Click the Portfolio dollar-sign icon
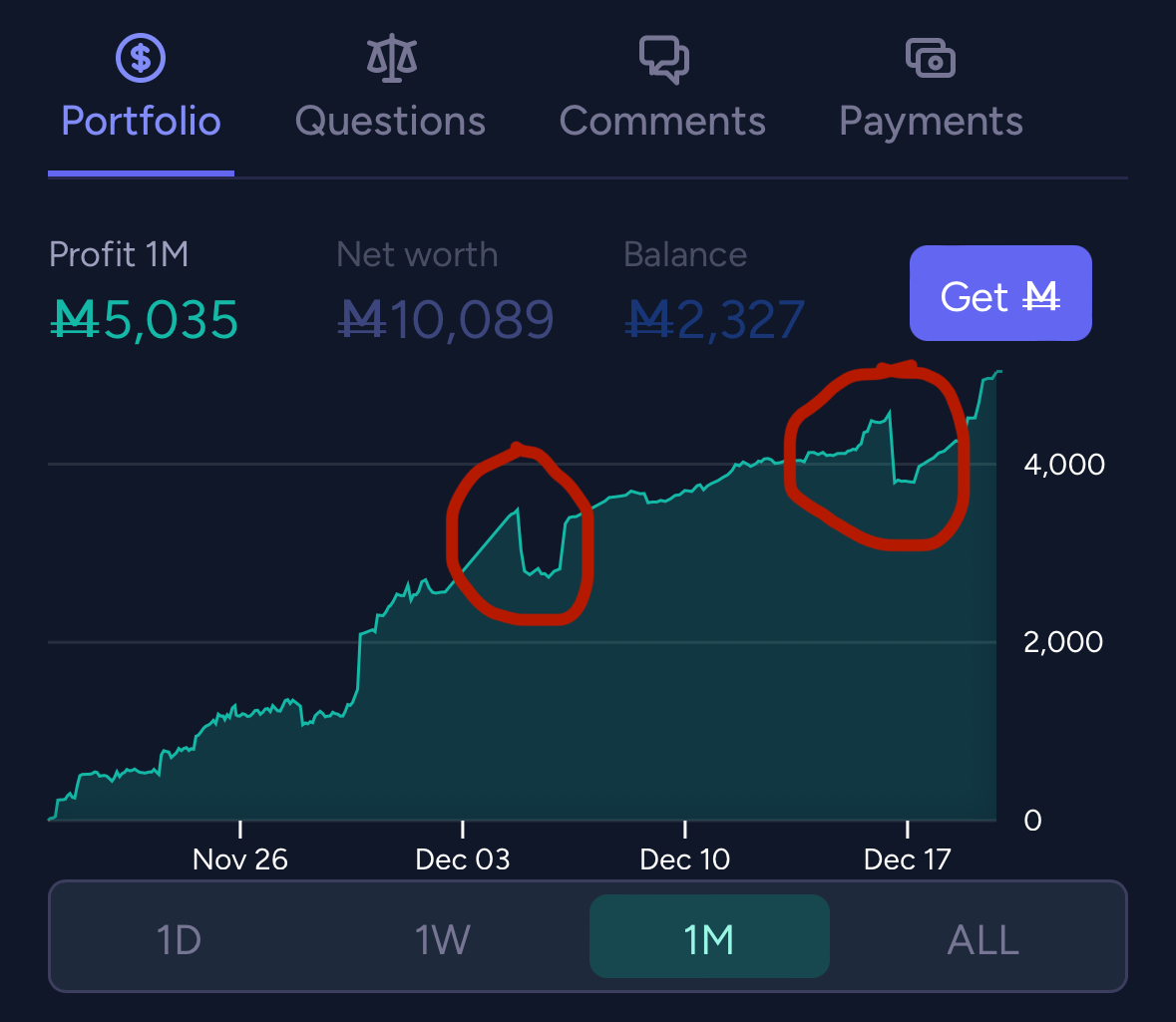1176x1022 pixels. [x=141, y=59]
